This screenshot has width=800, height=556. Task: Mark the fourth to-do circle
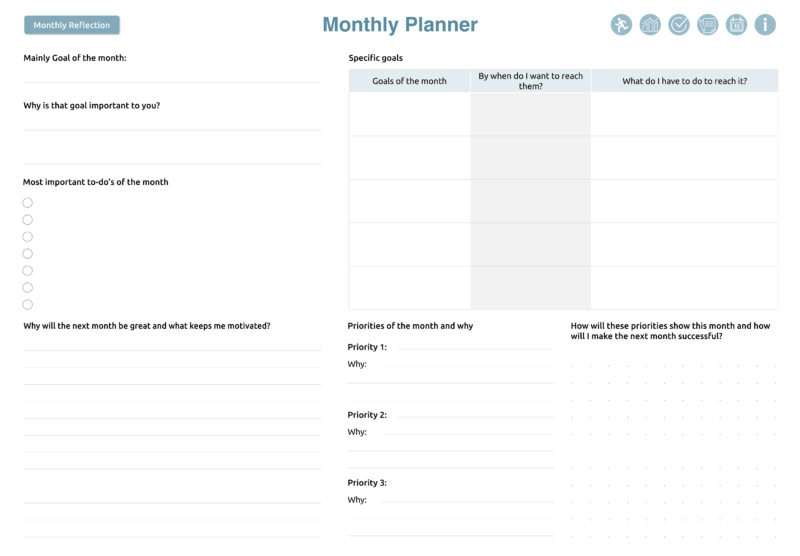28,254
